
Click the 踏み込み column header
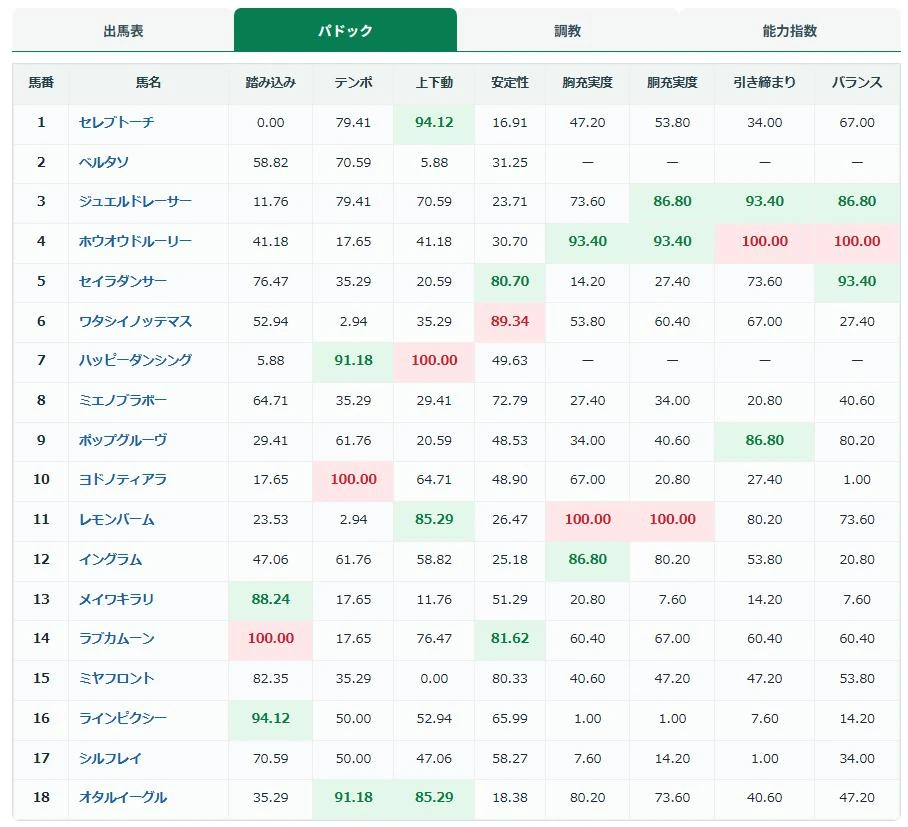270,83
